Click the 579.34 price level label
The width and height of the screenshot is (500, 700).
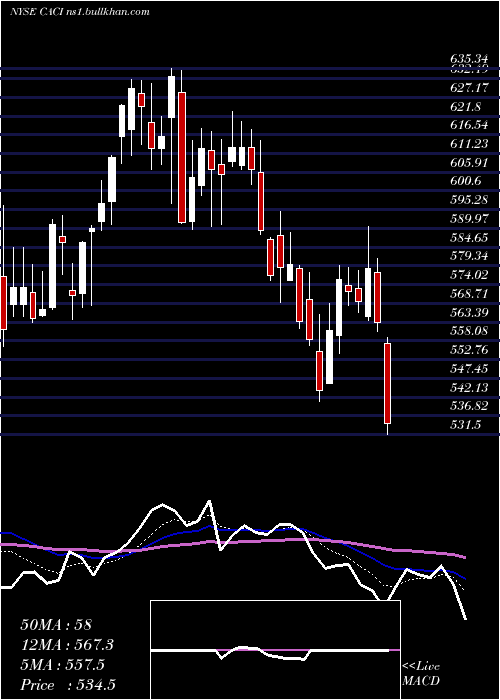click(x=469, y=256)
